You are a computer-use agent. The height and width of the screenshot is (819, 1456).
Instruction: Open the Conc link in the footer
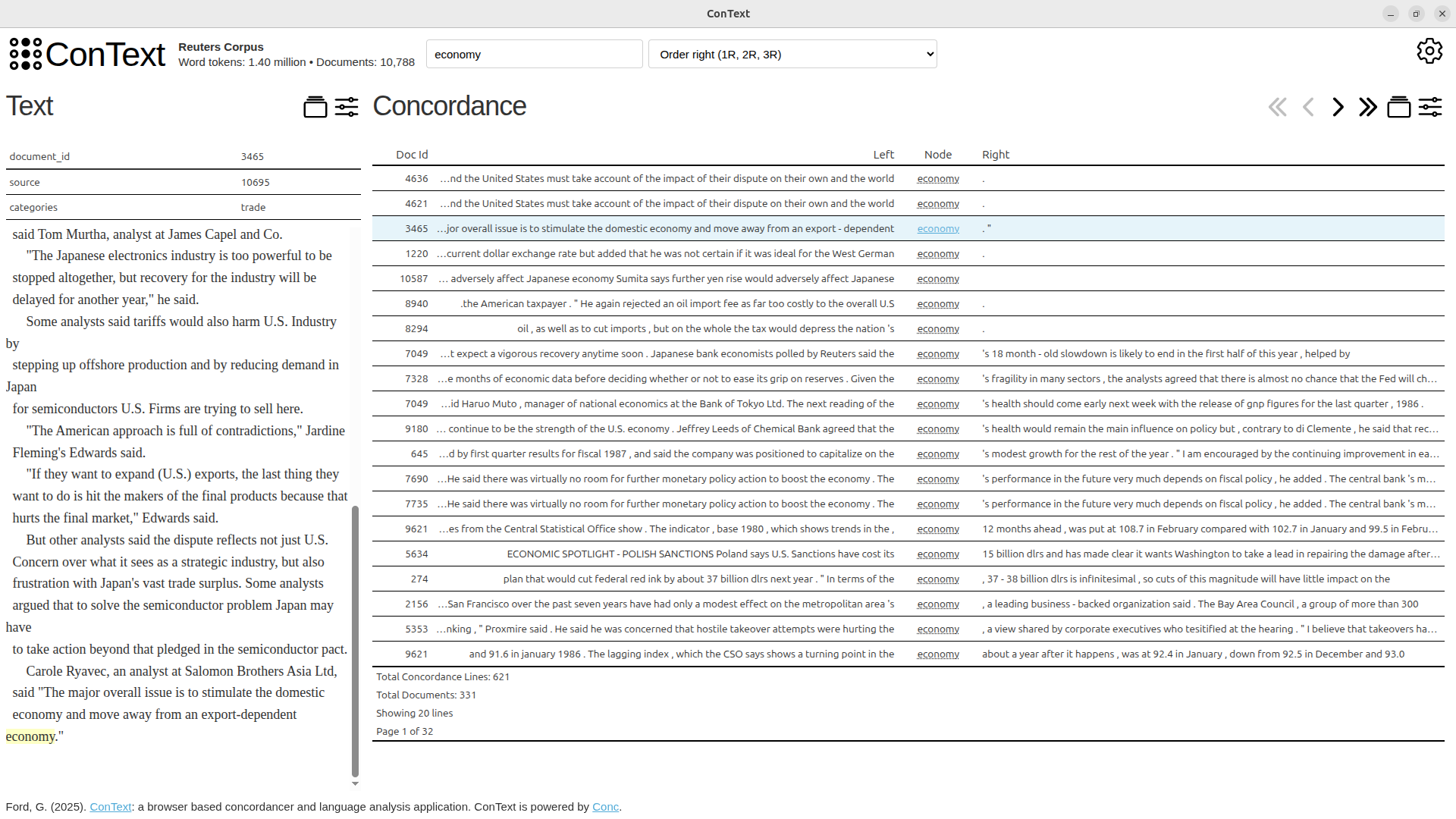coord(604,807)
